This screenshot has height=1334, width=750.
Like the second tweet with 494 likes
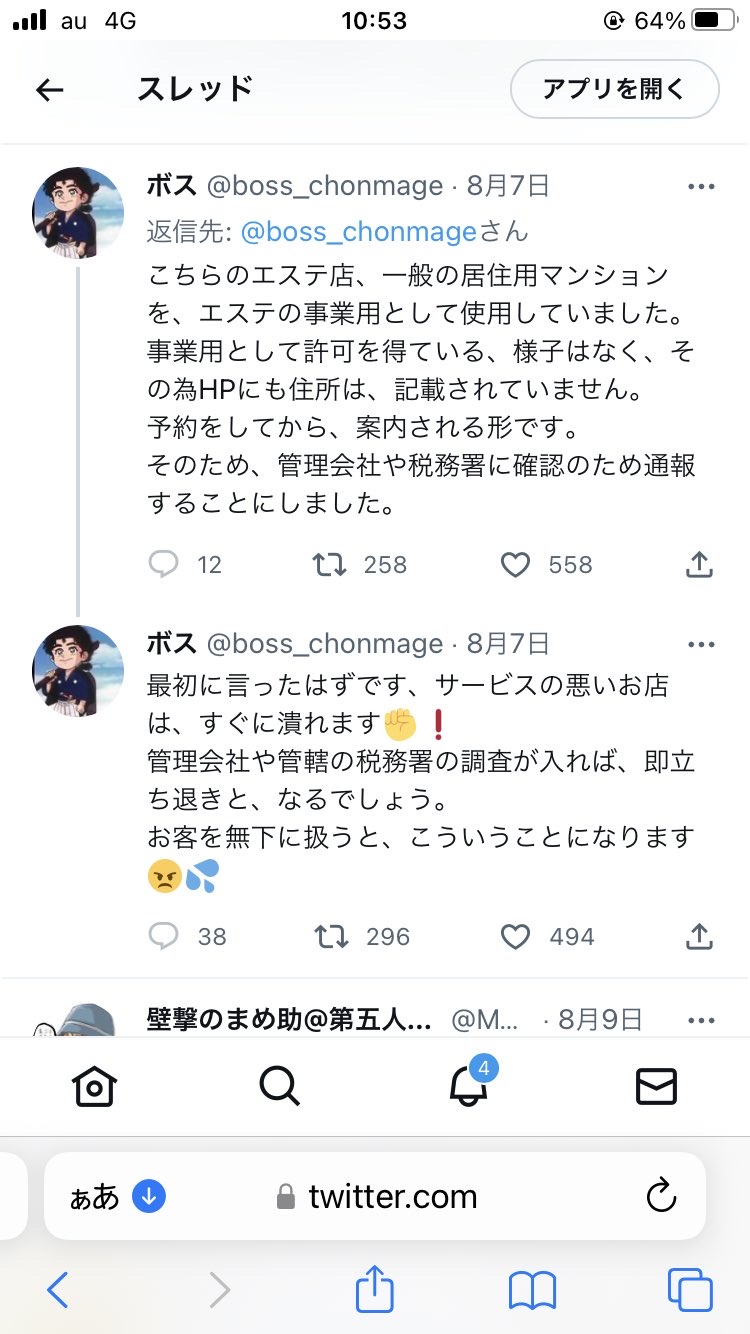[515, 937]
